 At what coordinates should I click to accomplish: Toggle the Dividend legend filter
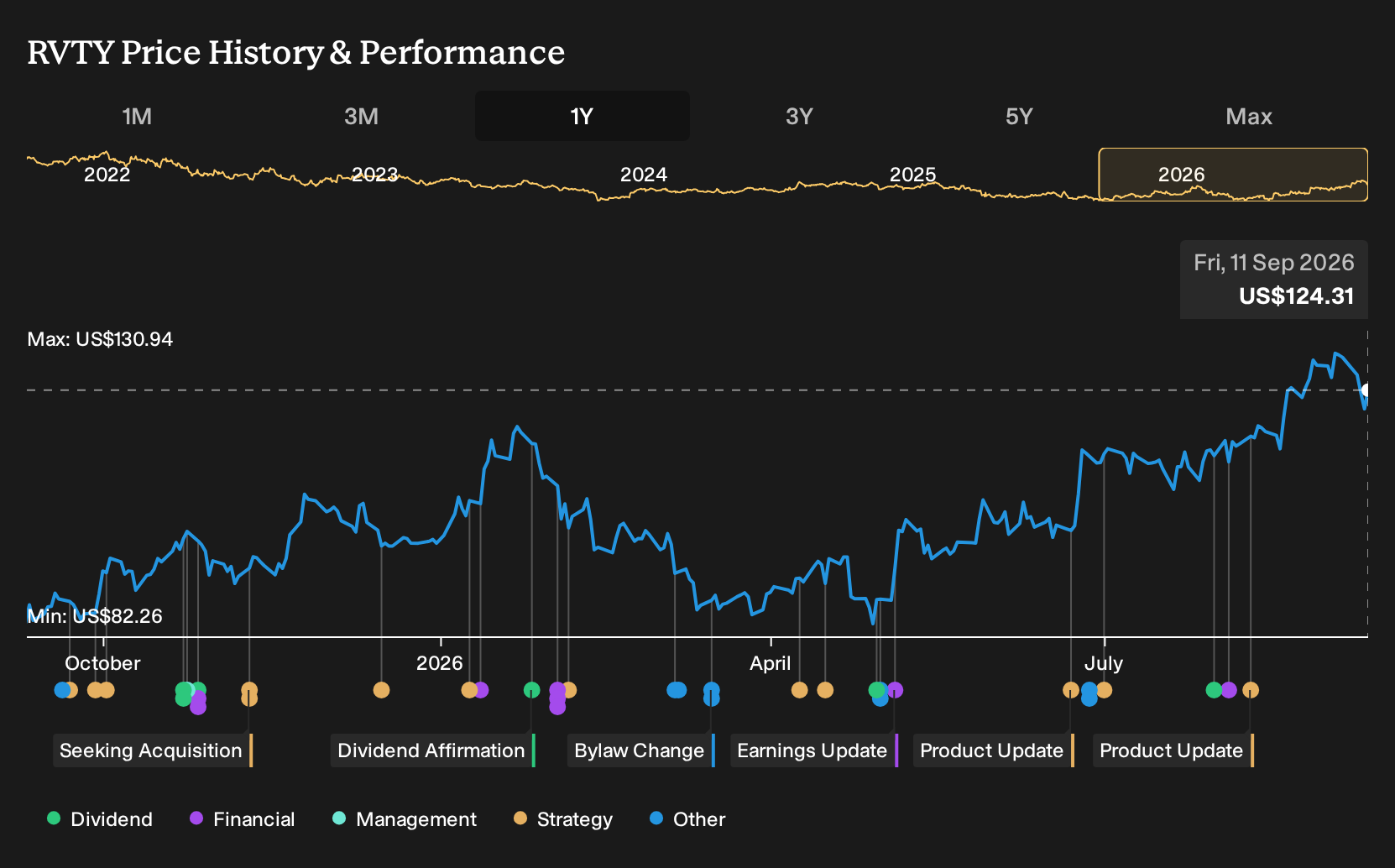click(x=100, y=819)
